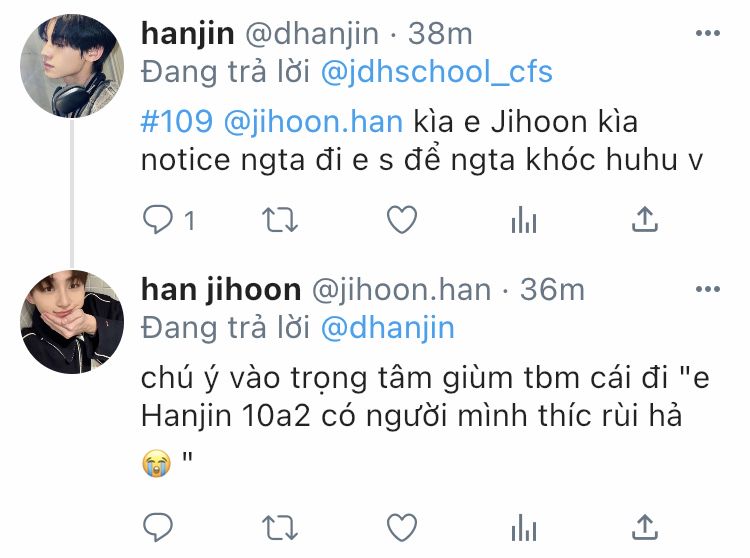
Task: Open @jihoon.han mention in tweet text
Action: click(x=313, y=122)
